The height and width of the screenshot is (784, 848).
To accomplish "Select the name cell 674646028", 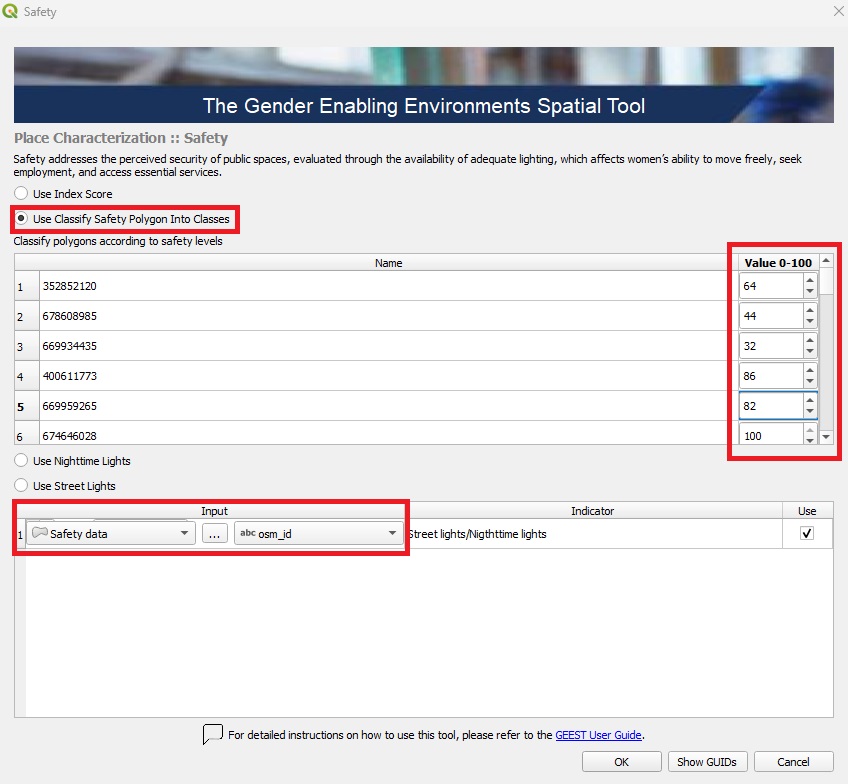I will click(389, 434).
